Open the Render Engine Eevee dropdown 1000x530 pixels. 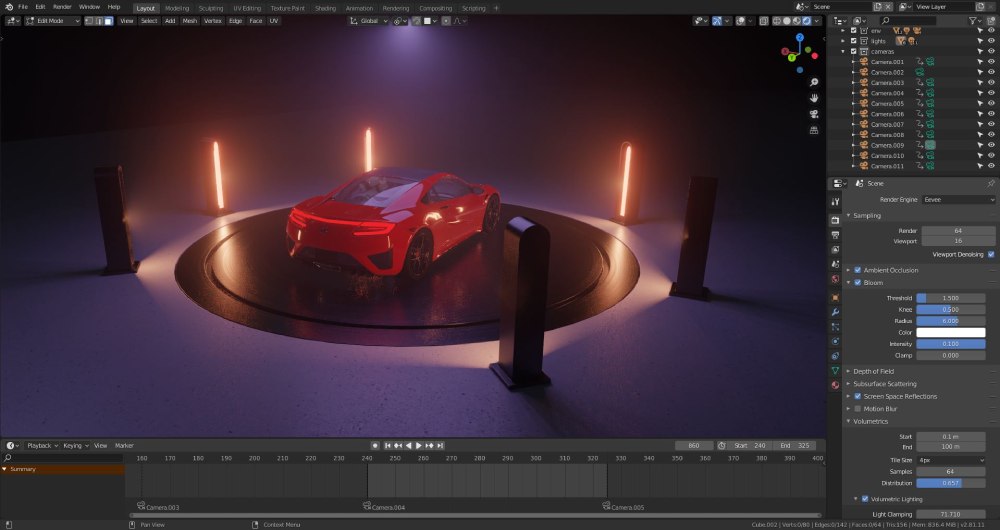pos(959,200)
